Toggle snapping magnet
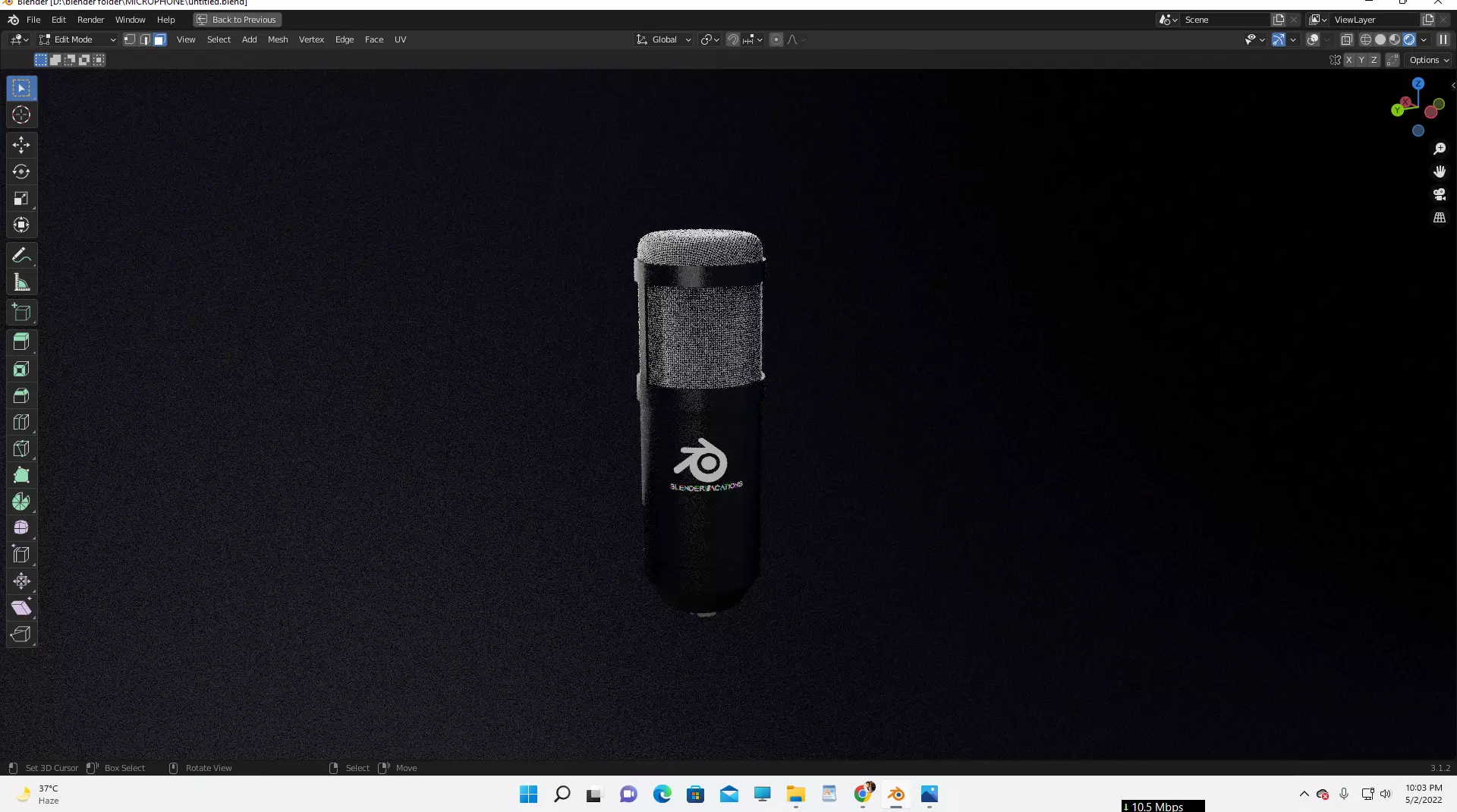 (732, 39)
